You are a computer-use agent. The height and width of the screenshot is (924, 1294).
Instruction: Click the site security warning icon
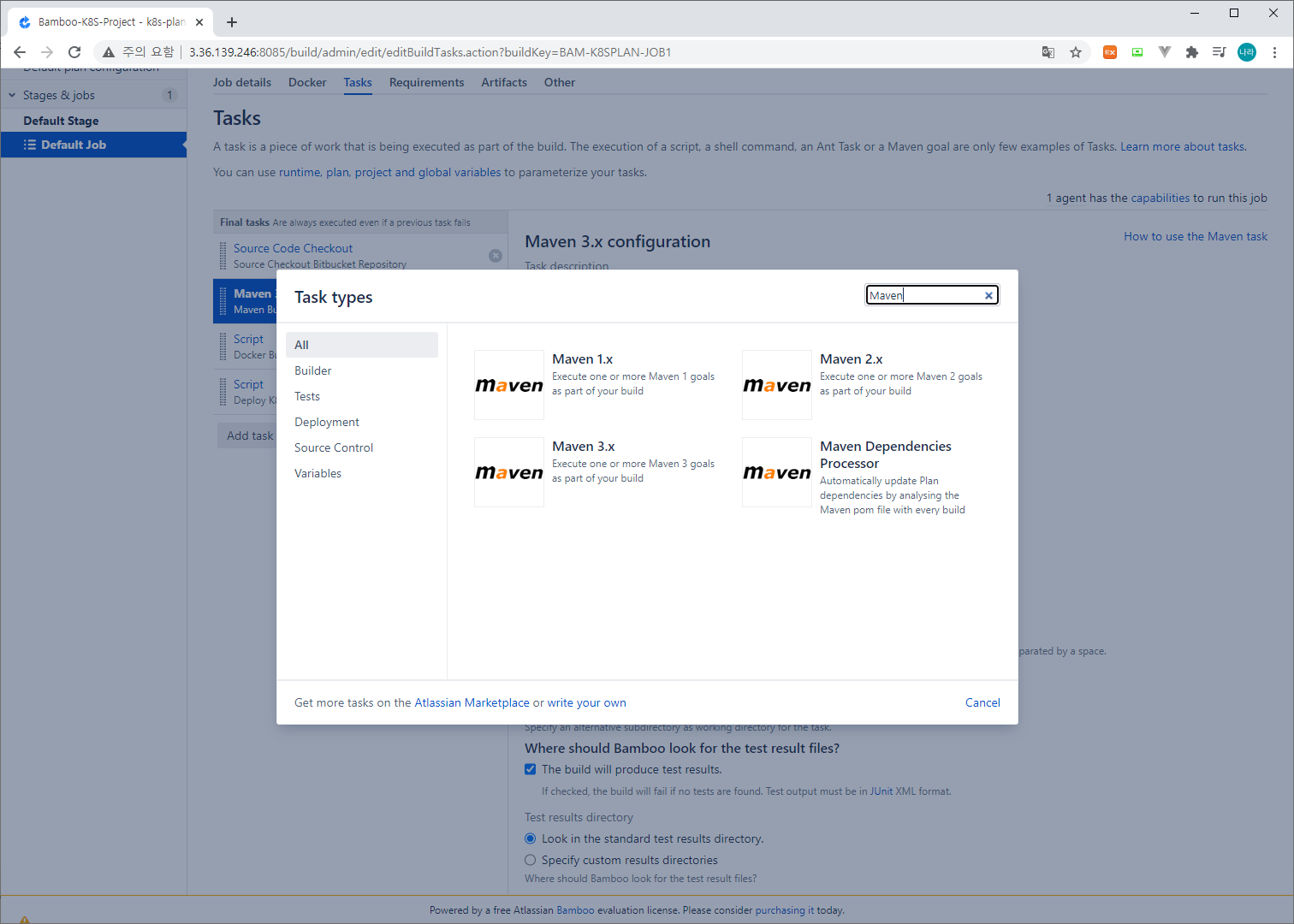(x=109, y=52)
